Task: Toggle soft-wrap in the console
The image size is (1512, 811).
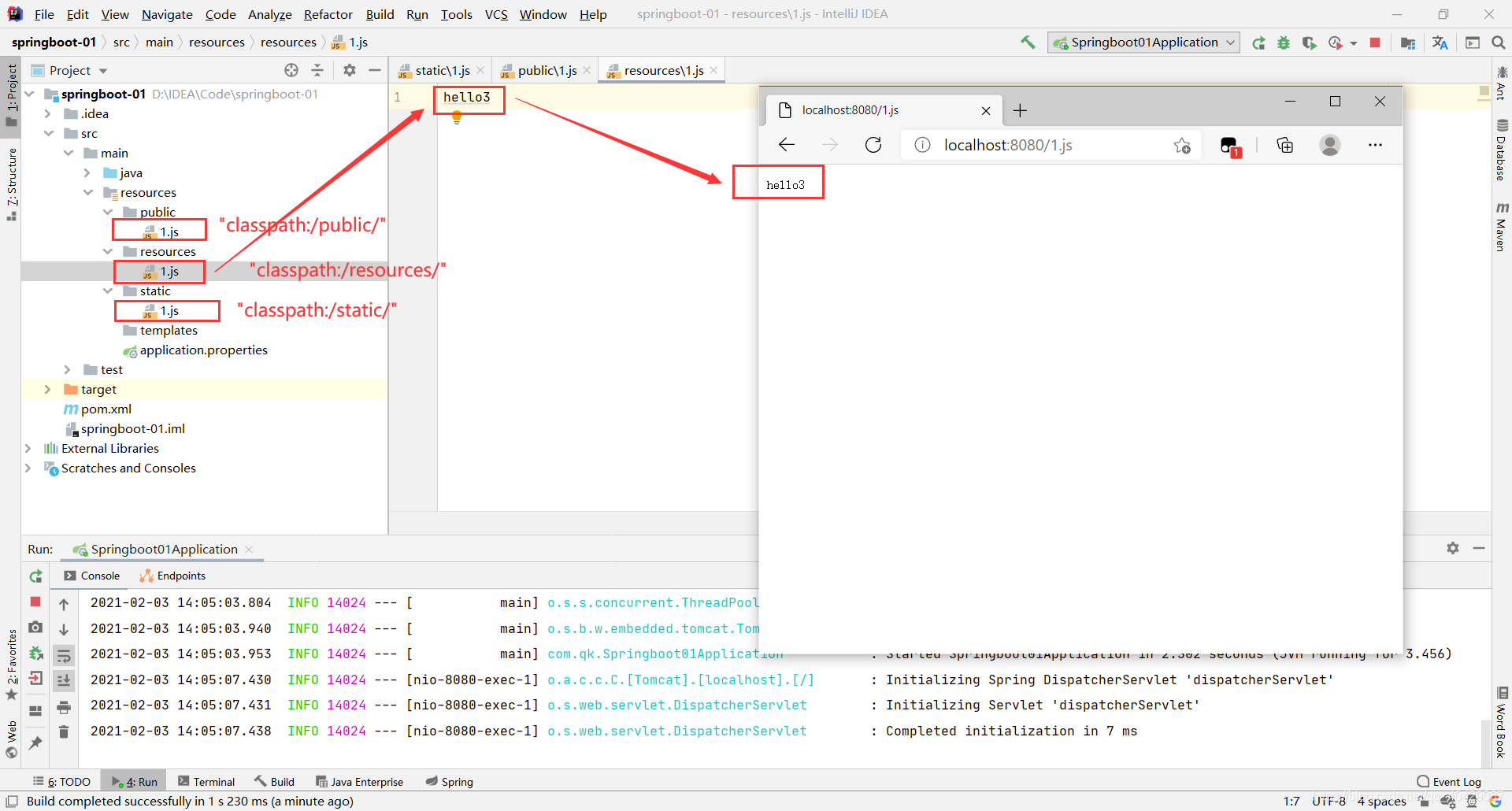Action: coord(64,655)
